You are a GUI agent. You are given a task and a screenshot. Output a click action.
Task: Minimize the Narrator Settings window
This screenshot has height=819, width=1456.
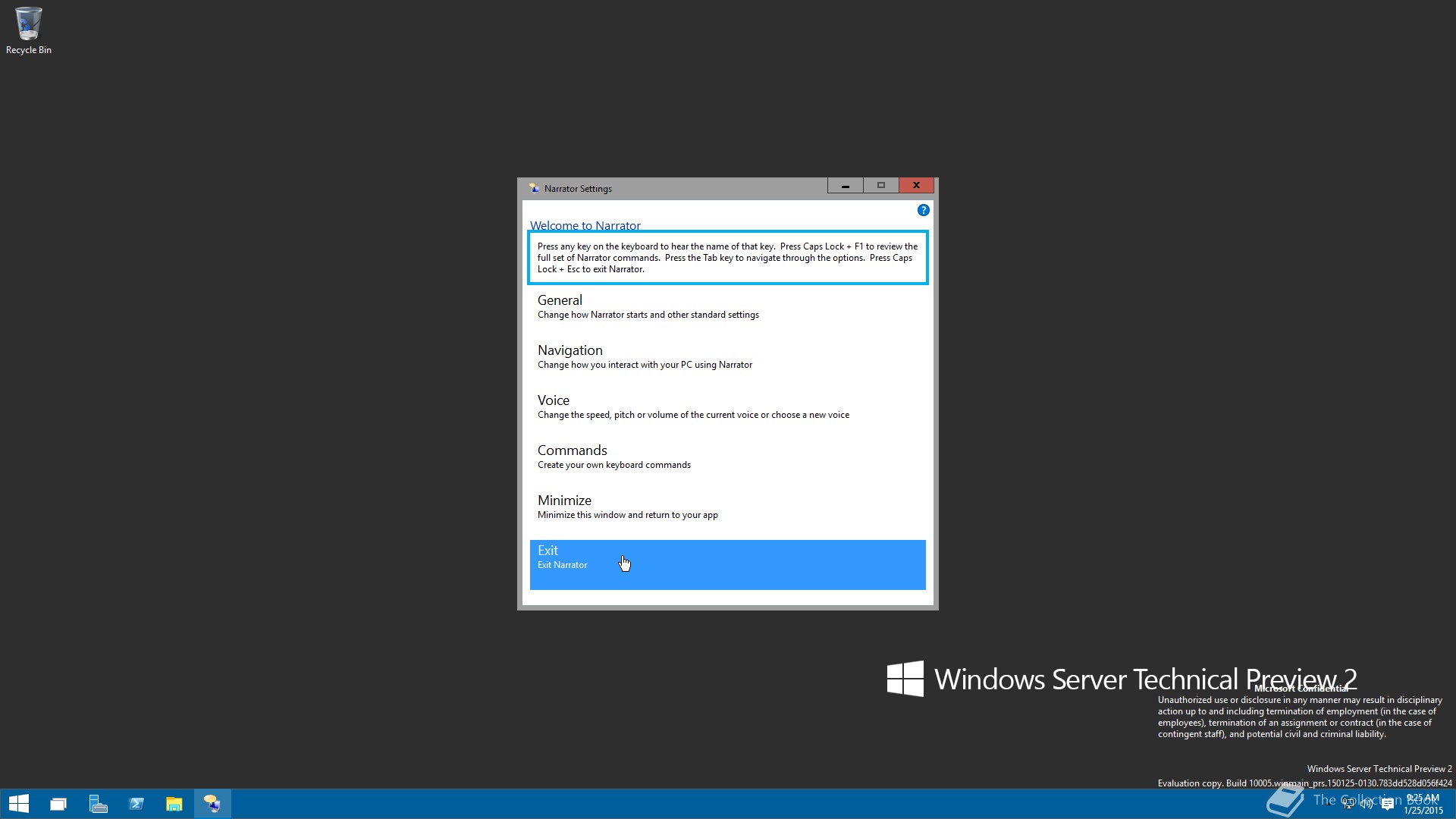click(x=845, y=185)
